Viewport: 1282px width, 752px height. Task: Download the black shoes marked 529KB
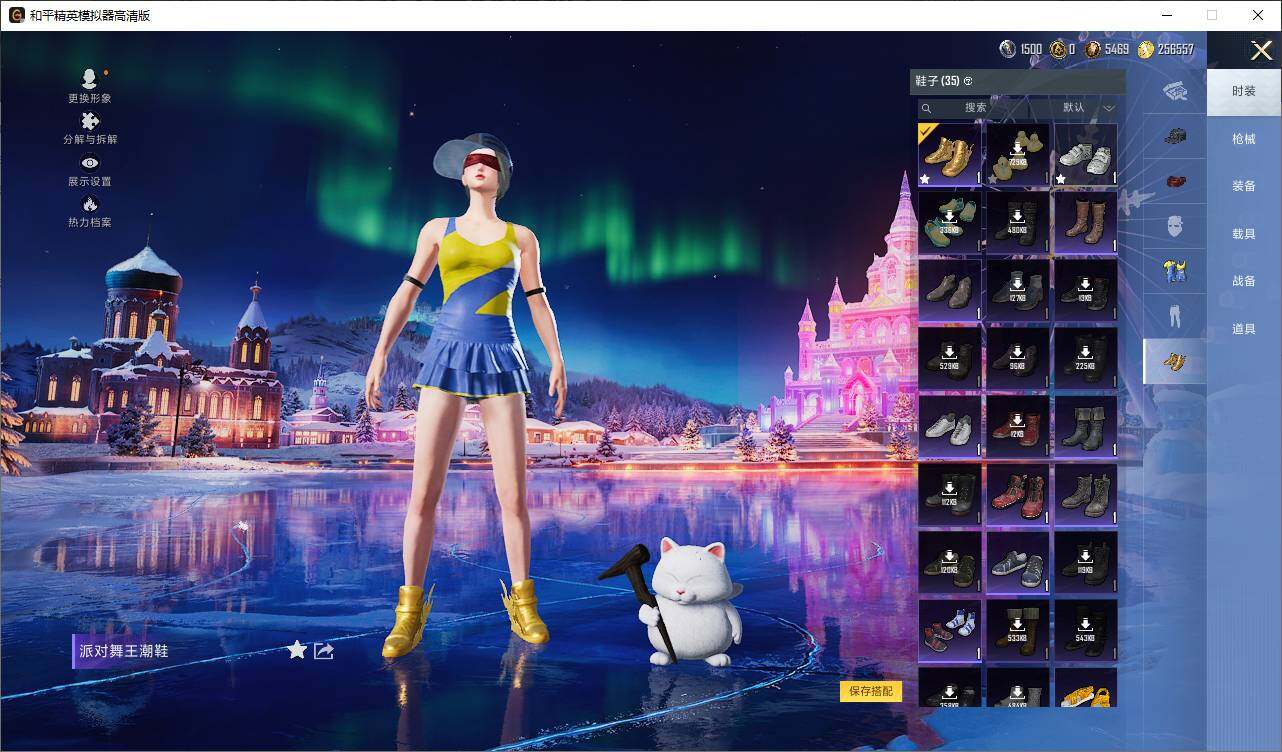950,359
